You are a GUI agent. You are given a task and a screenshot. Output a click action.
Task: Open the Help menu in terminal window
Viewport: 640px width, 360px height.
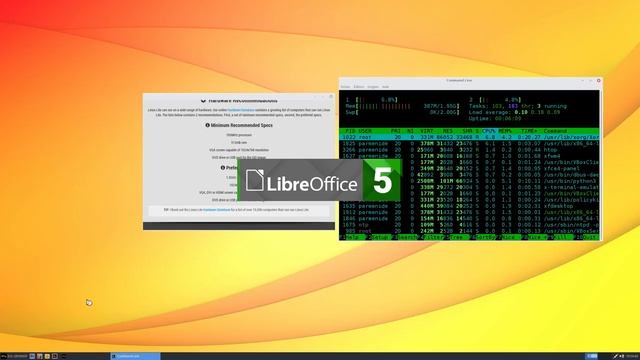[385, 87]
